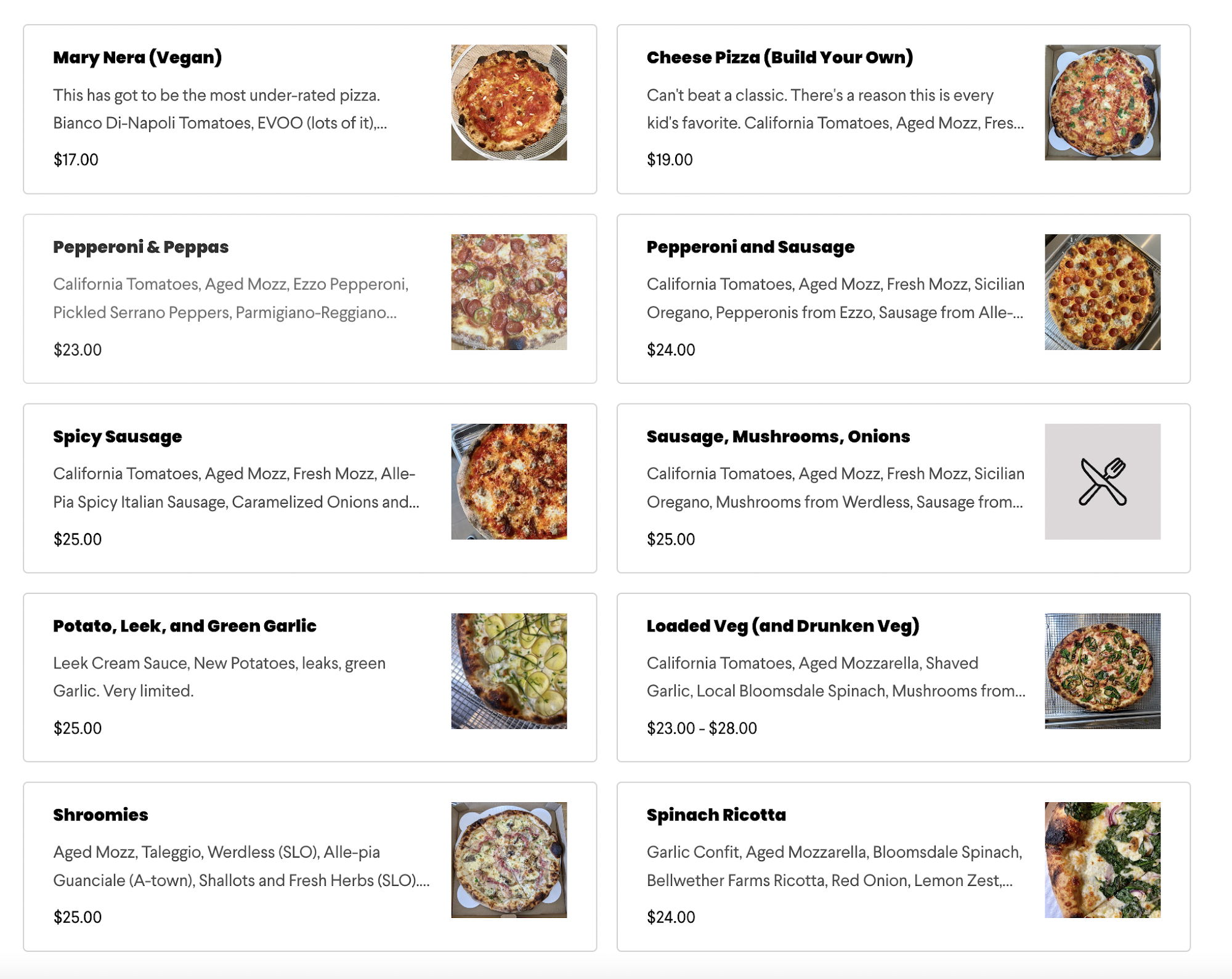The height and width of the screenshot is (979, 1232).
Task: Click the Pepperoni & Peppas pizza photo
Action: point(509,294)
